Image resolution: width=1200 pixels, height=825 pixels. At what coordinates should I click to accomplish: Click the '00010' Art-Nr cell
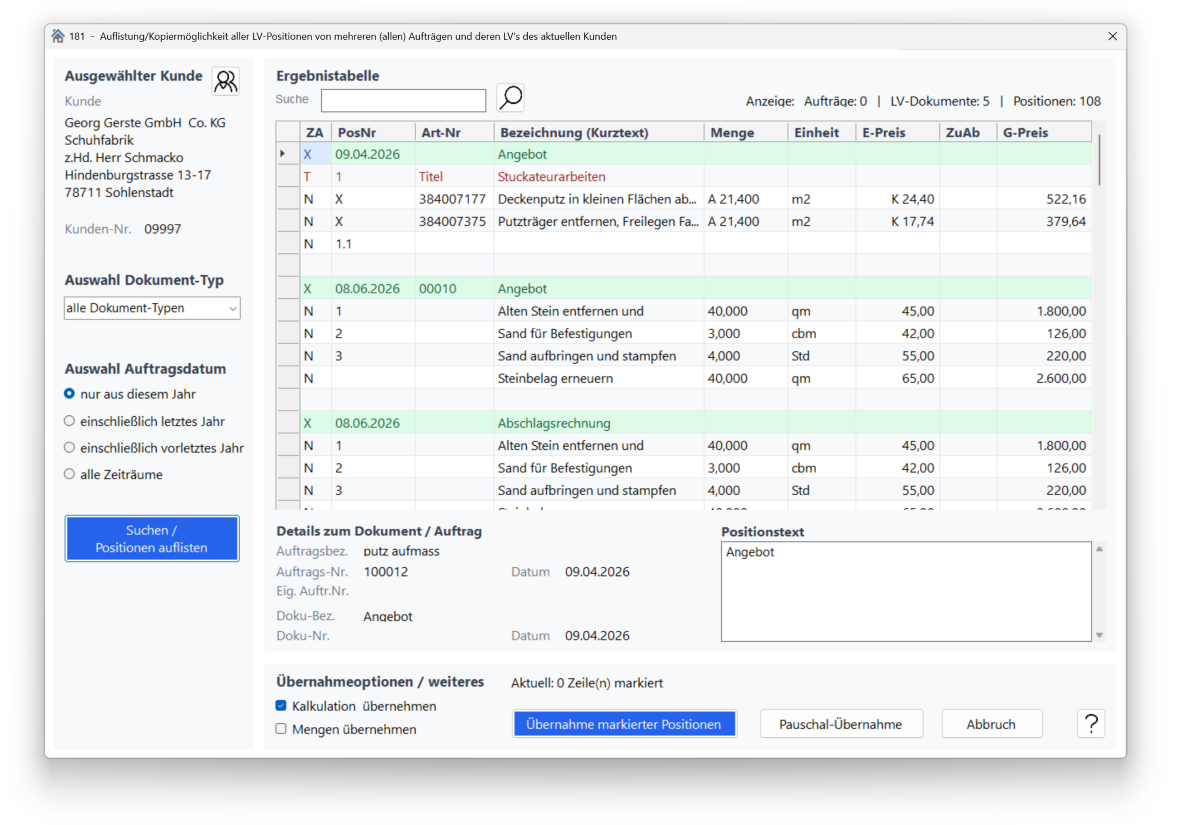(x=455, y=289)
